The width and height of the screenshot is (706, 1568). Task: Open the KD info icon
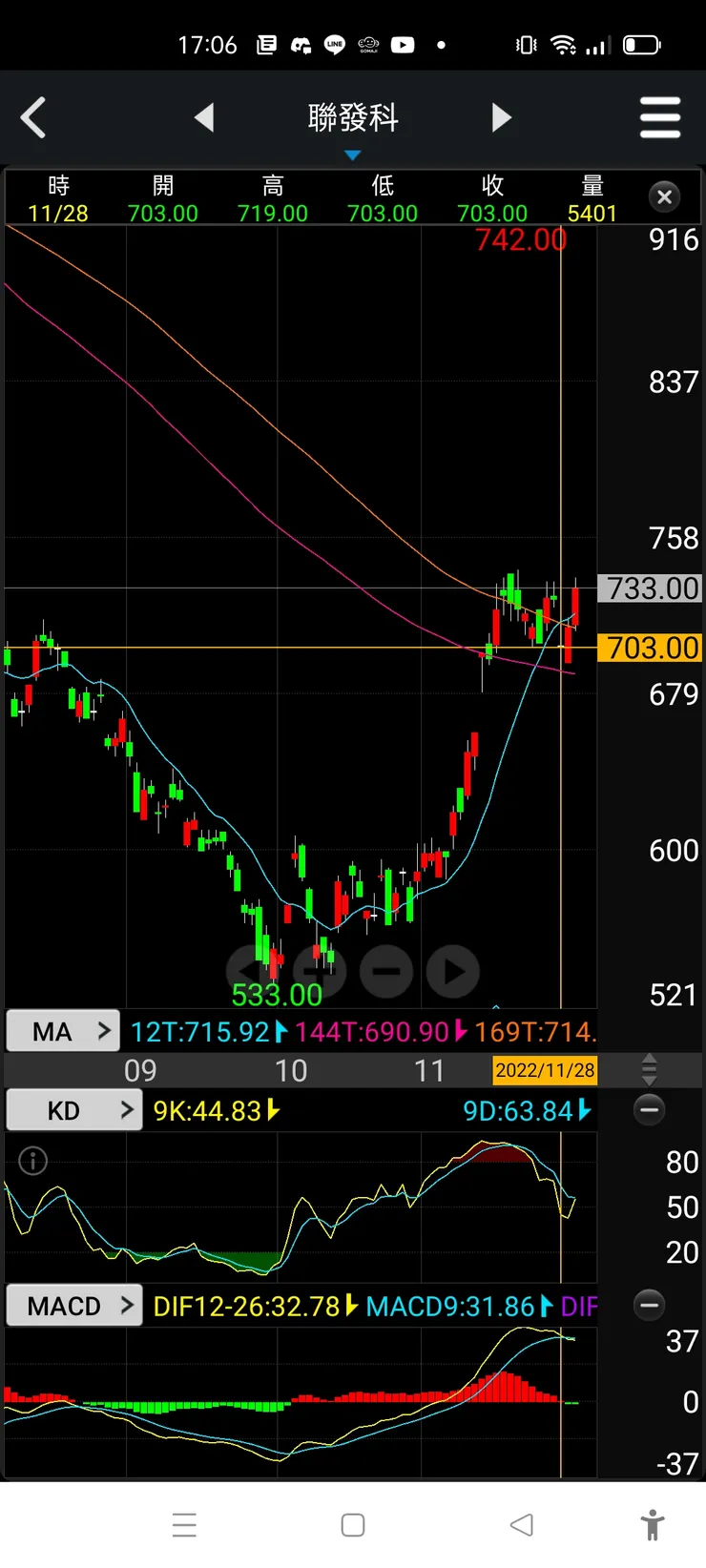pyautogui.click(x=33, y=1161)
